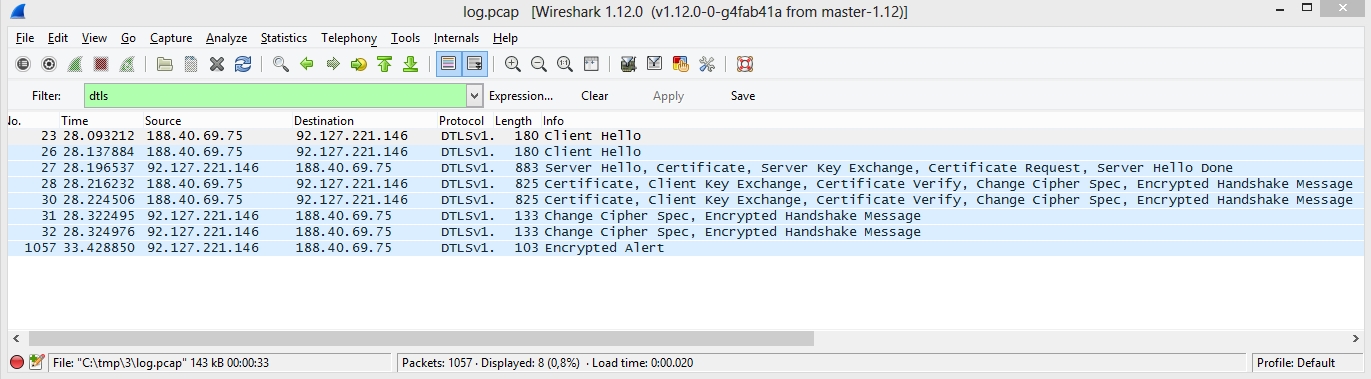The width and height of the screenshot is (1371, 379).
Task: Click the capture options gear icon
Action: click(x=48, y=64)
